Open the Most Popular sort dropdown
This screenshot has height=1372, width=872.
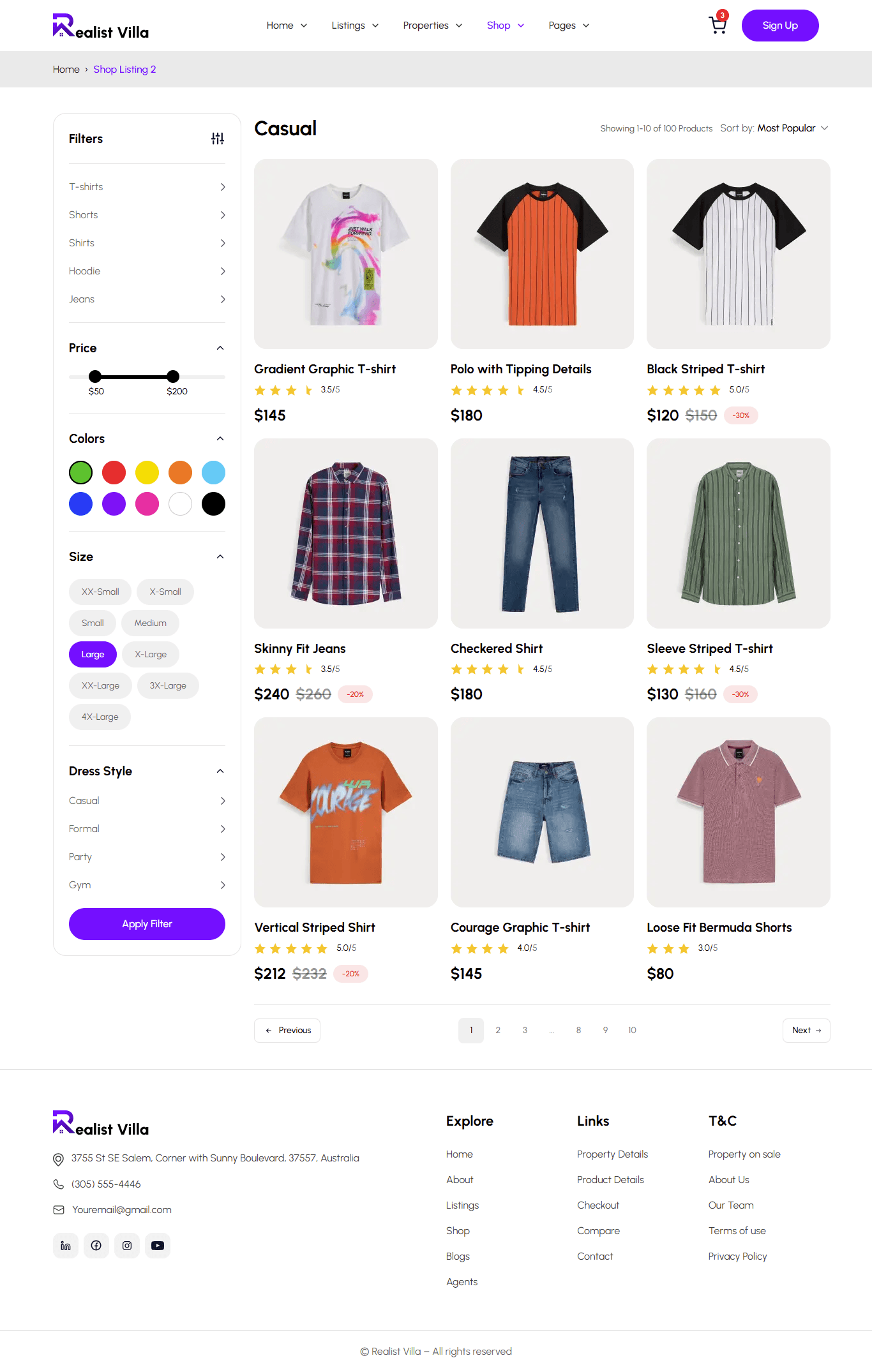pyautogui.click(x=793, y=128)
